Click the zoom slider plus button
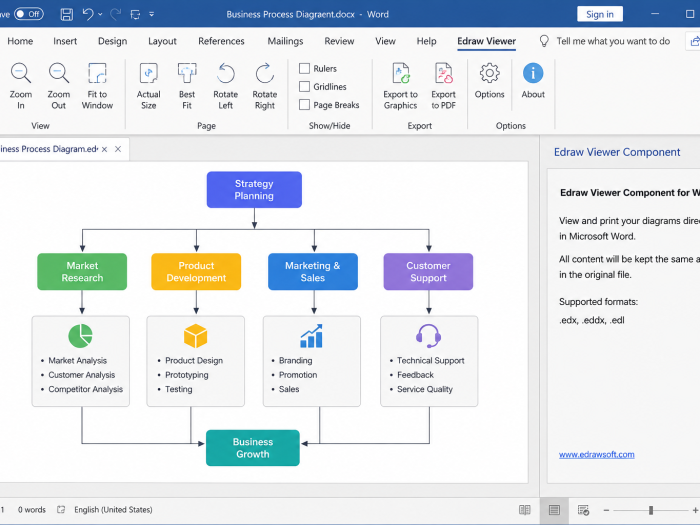The image size is (700, 525). pyautogui.click(x=695, y=510)
